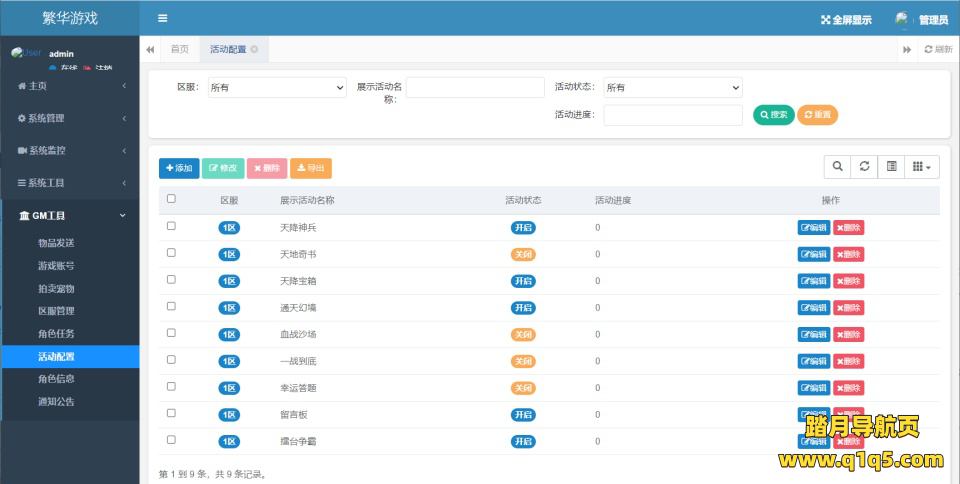Click the 展示活动名称 input field
960x484 pixels.
475,88
